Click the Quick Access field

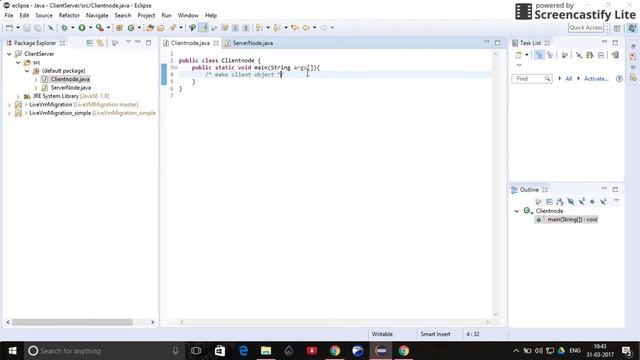[586, 28]
